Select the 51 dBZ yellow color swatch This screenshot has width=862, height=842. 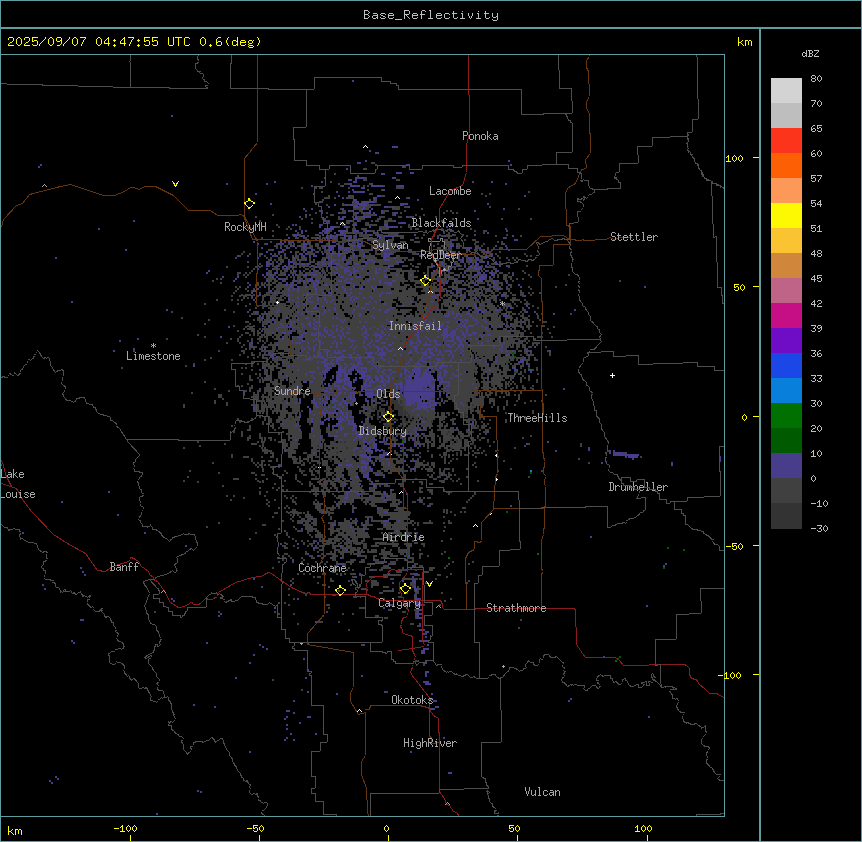pyautogui.click(x=786, y=215)
